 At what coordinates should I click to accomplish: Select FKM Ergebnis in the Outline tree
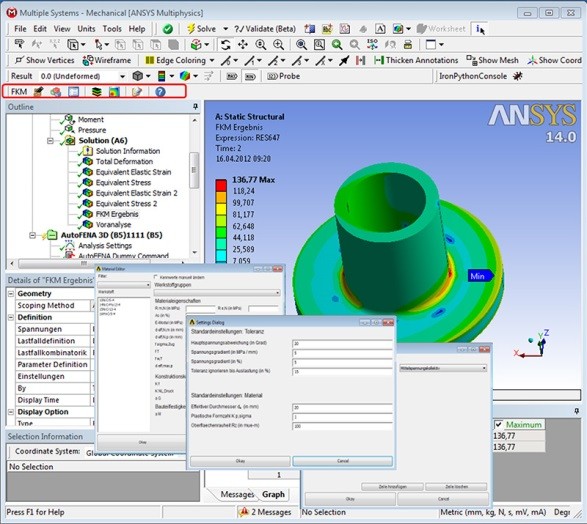click(x=117, y=214)
